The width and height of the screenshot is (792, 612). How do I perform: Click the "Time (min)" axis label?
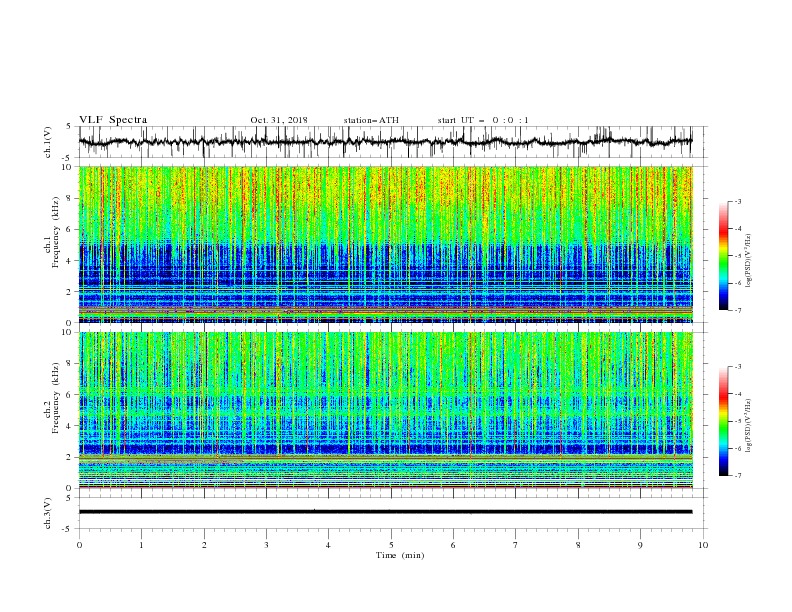[x=400, y=555]
